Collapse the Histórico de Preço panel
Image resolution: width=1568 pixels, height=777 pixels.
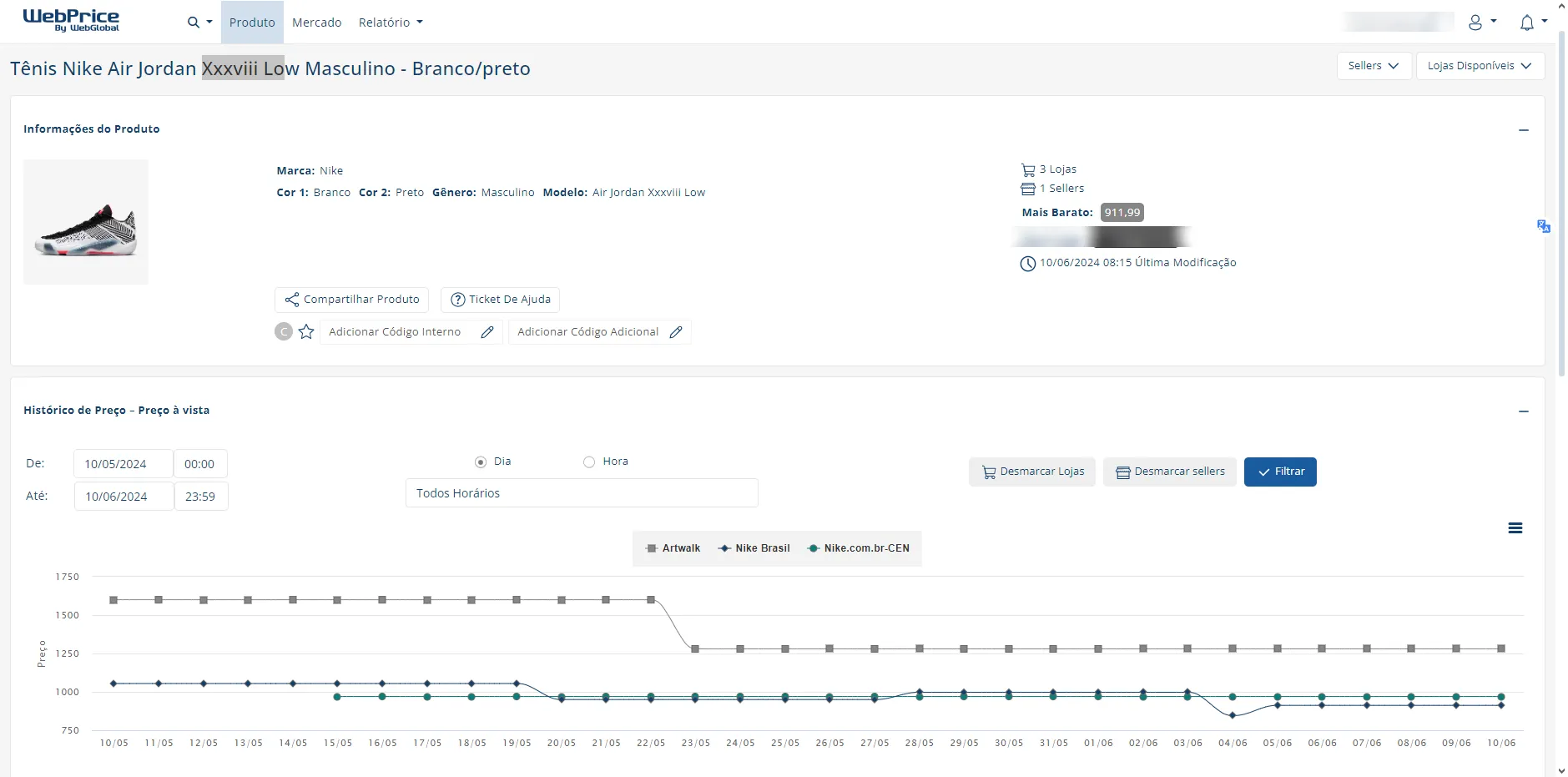coord(1524,411)
